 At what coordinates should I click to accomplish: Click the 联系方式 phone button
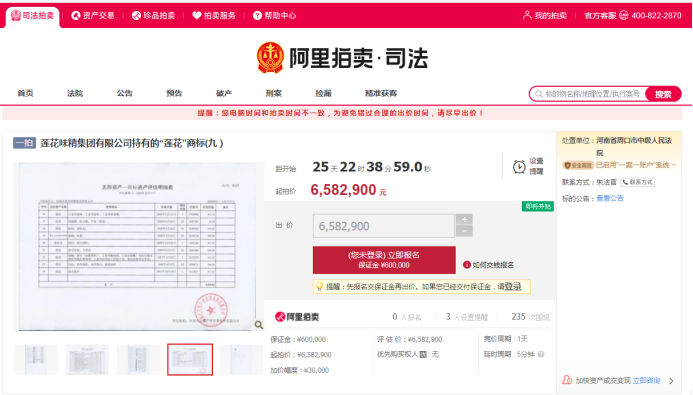tap(637, 182)
